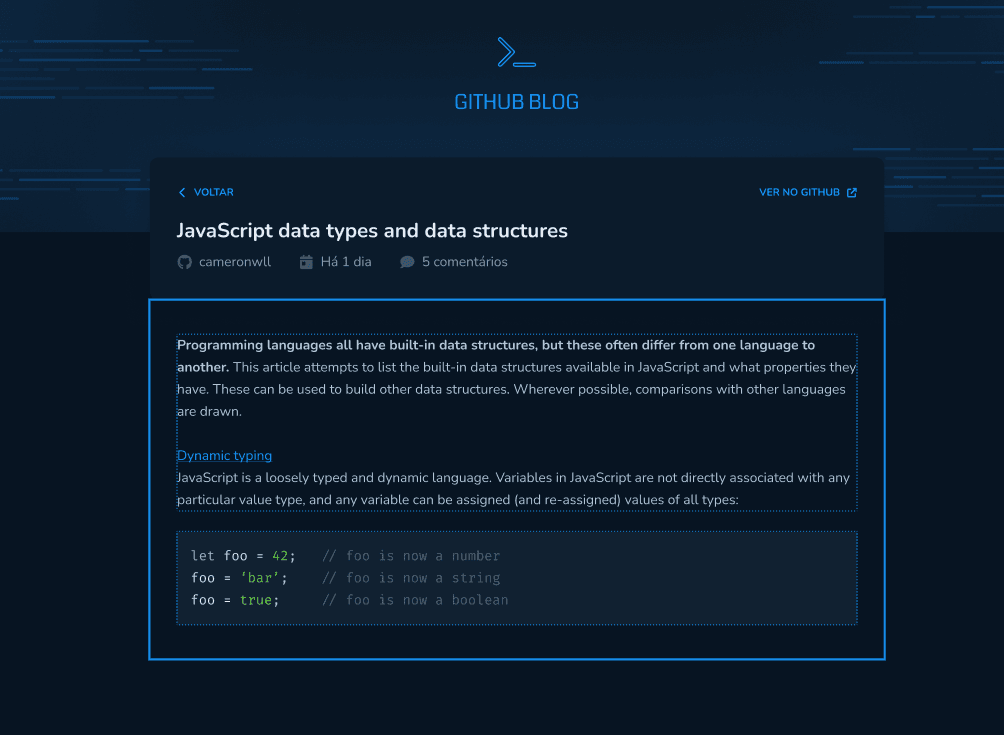Click the back chevron icon beside VOLTAR
1004x735 pixels.
[x=182, y=193]
